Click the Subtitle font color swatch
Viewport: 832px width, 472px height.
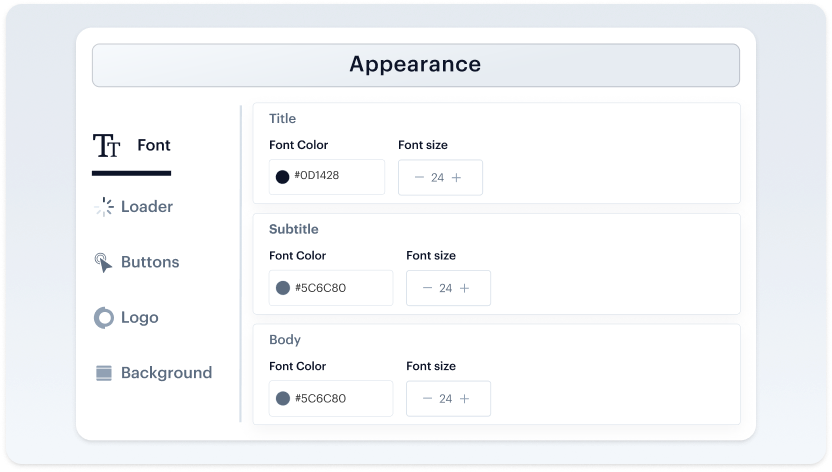283,288
